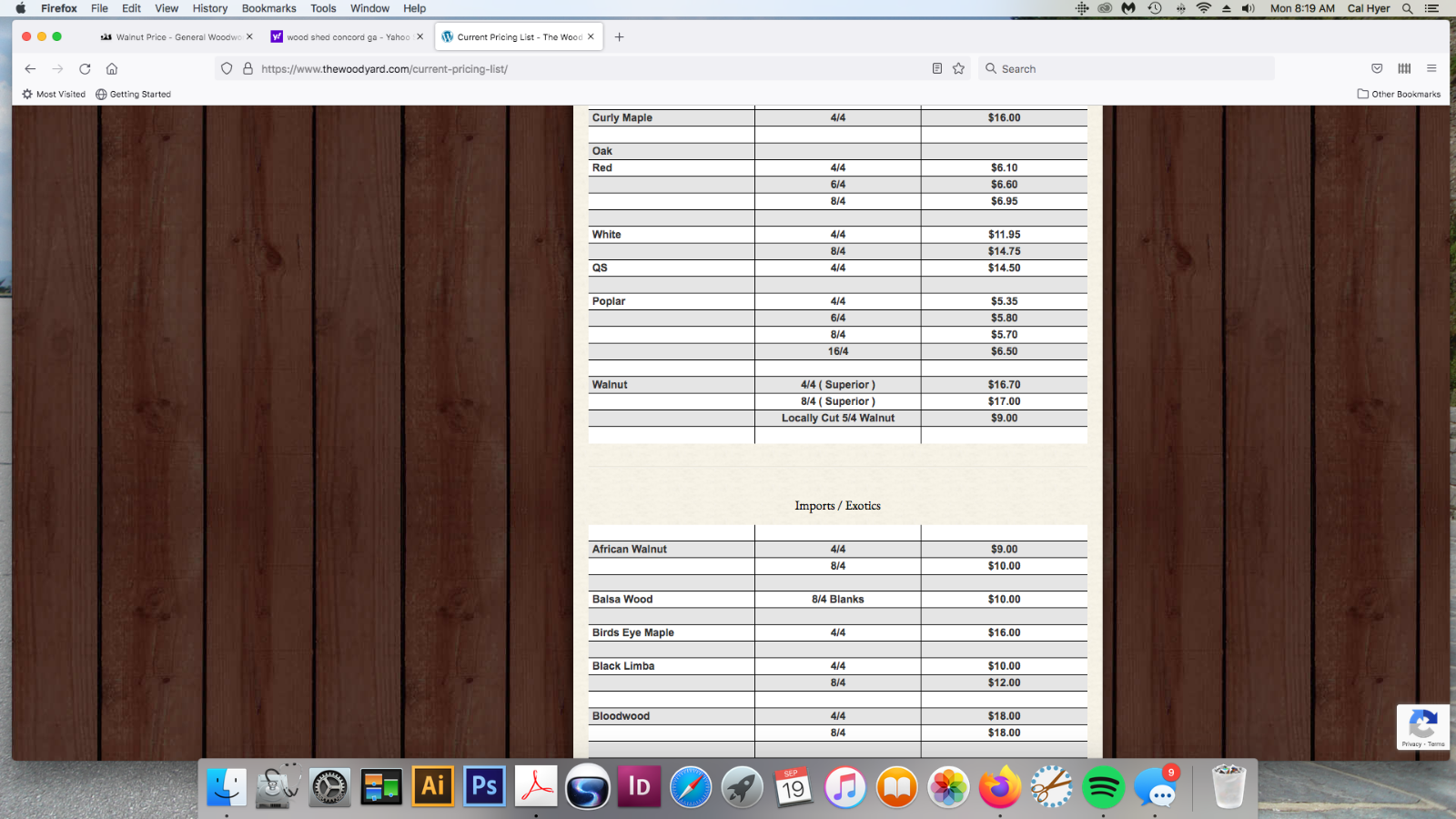Bookmark this page with the star
This screenshot has width=1456, height=819.
(x=958, y=68)
